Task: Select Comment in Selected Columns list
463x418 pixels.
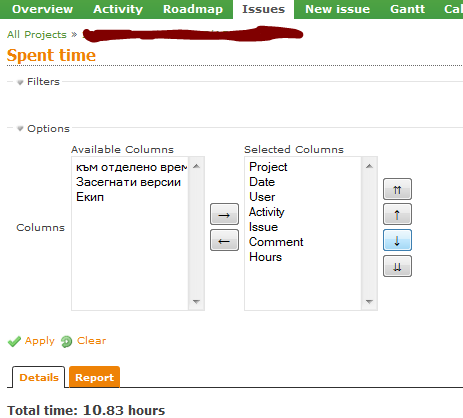Action: tap(276, 242)
